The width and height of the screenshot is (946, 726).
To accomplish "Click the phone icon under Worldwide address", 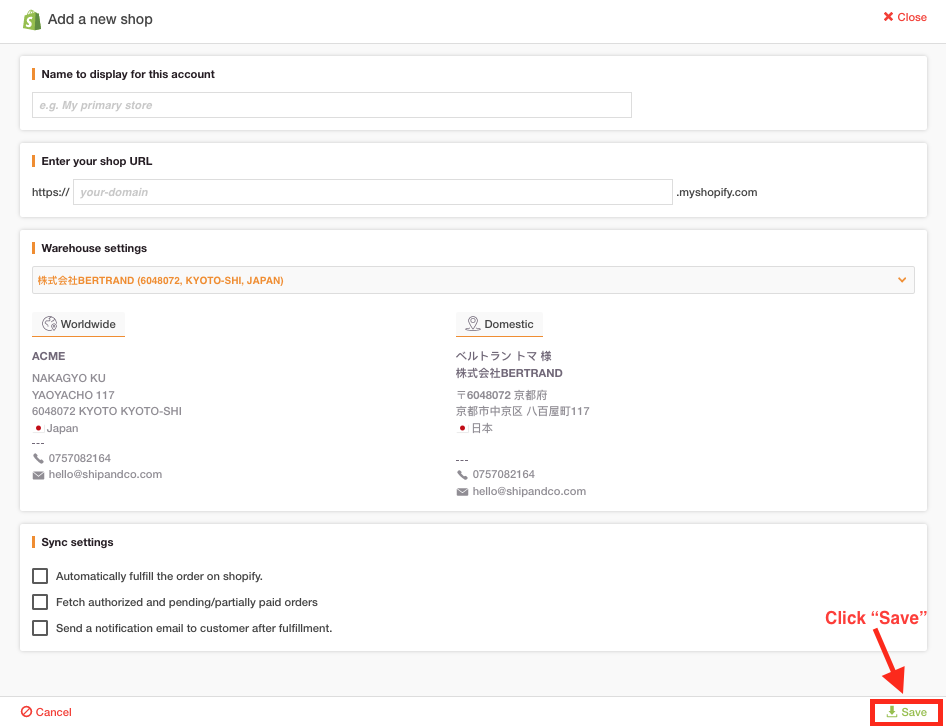I will pyautogui.click(x=39, y=459).
